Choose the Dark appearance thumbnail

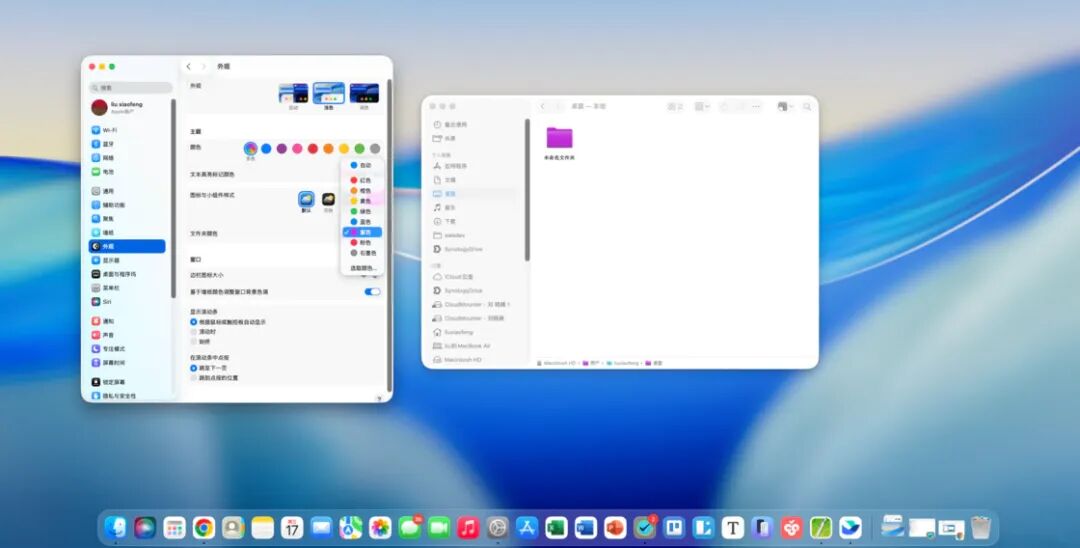tap(364, 94)
